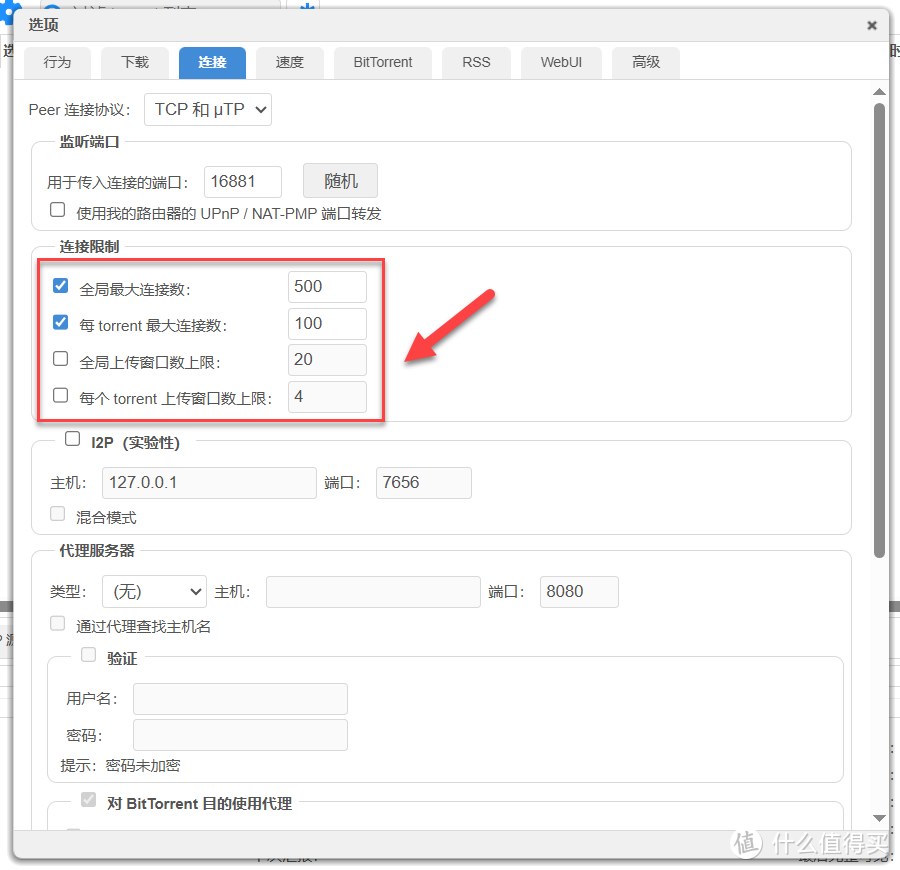Open the proxy 类型 dropdown showing (无)
900x870 pixels.
[154, 592]
